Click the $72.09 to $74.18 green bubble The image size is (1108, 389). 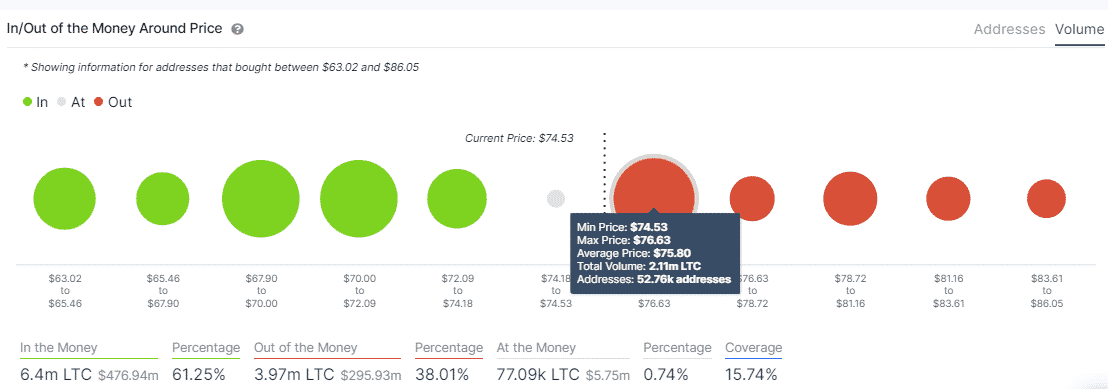coord(457,199)
